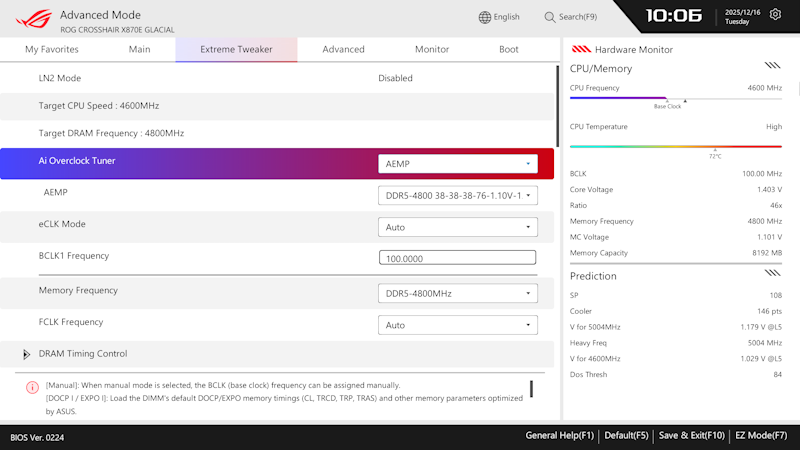Open the Memory Frequency dropdown
The image size is (800, 450).
point(458,293)
